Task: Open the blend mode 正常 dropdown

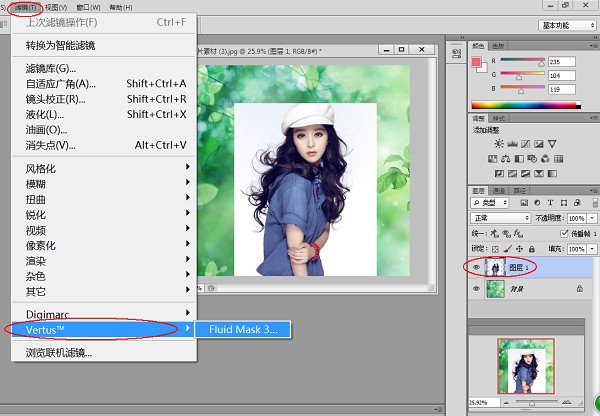Action: click(x=501, y=218)
